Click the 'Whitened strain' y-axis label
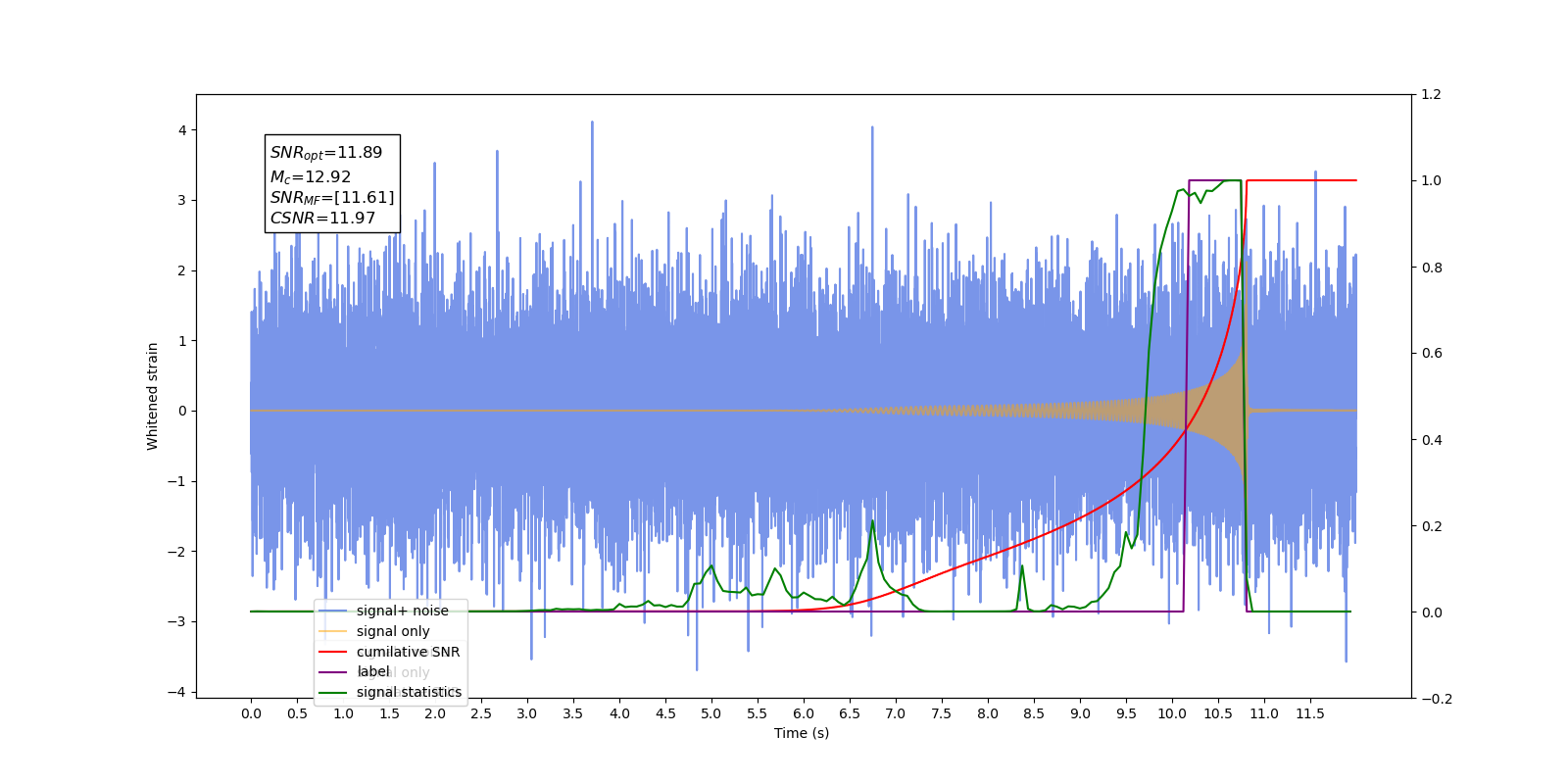 point(152,396)
